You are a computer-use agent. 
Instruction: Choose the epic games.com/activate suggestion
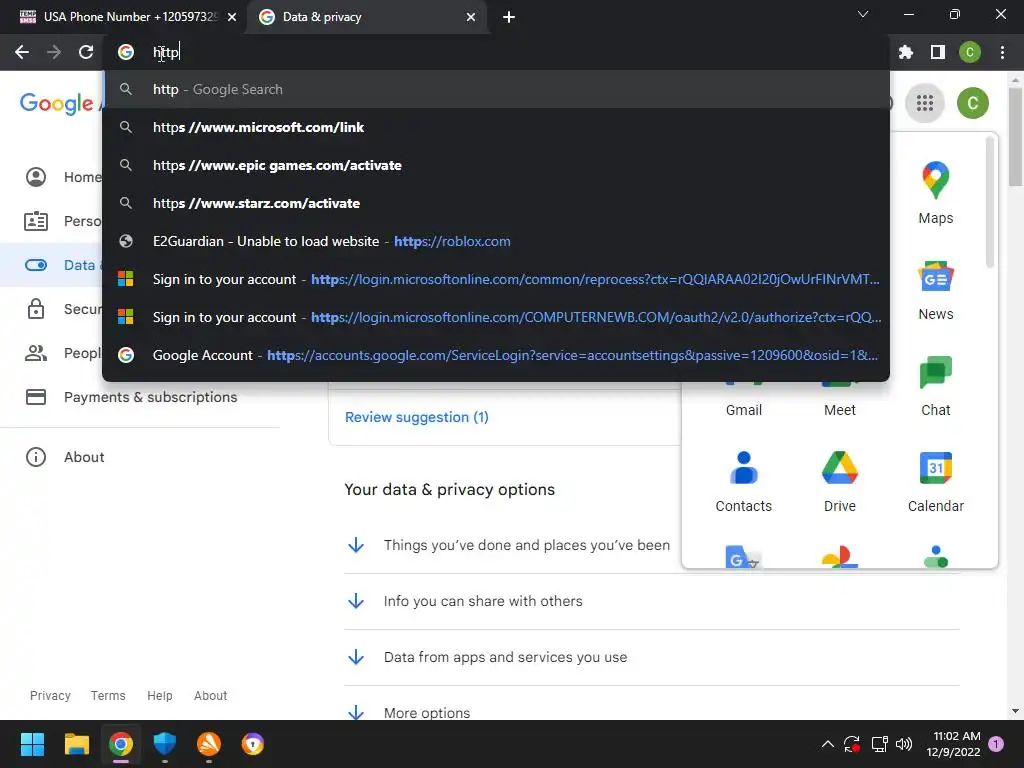[x=496, y=165]
